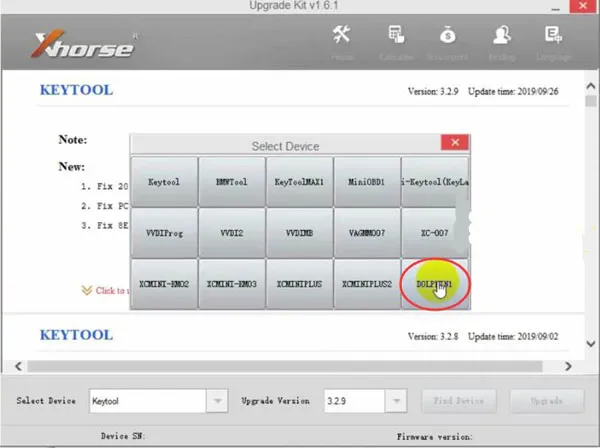Click the 'Firmware version:' label
This screenshot has width=600, height=448.
(x=435, y=437)
